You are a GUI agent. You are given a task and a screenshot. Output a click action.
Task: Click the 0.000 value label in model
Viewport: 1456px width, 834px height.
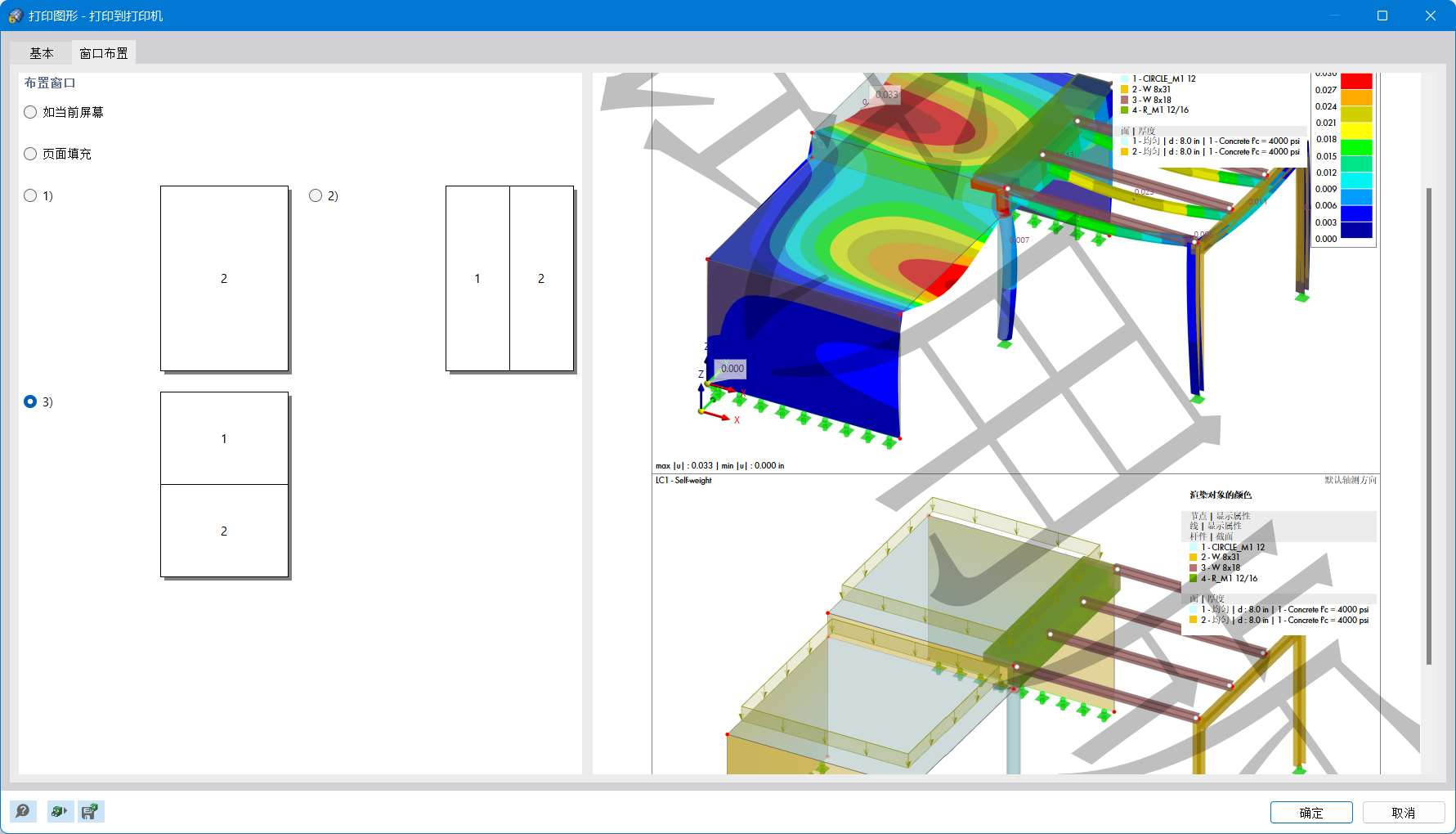click(732, 369)
